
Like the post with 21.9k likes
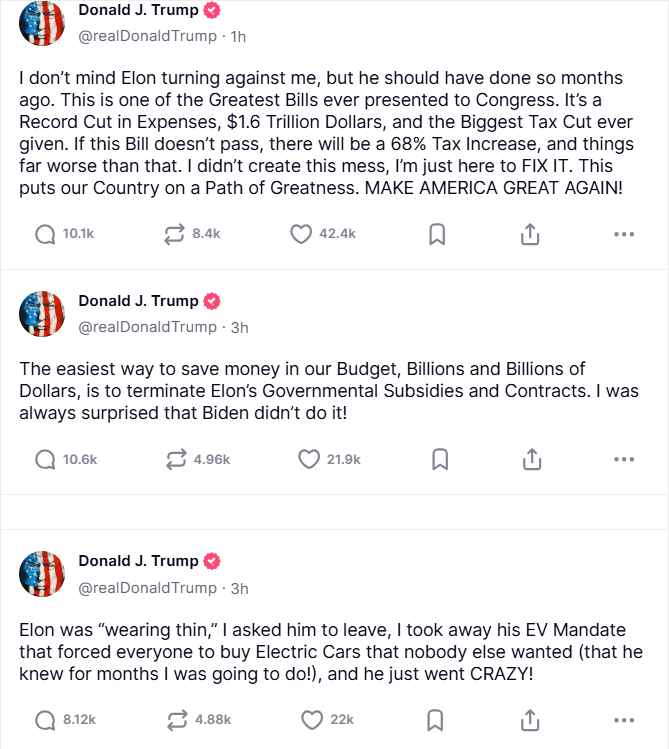[310, 459]
